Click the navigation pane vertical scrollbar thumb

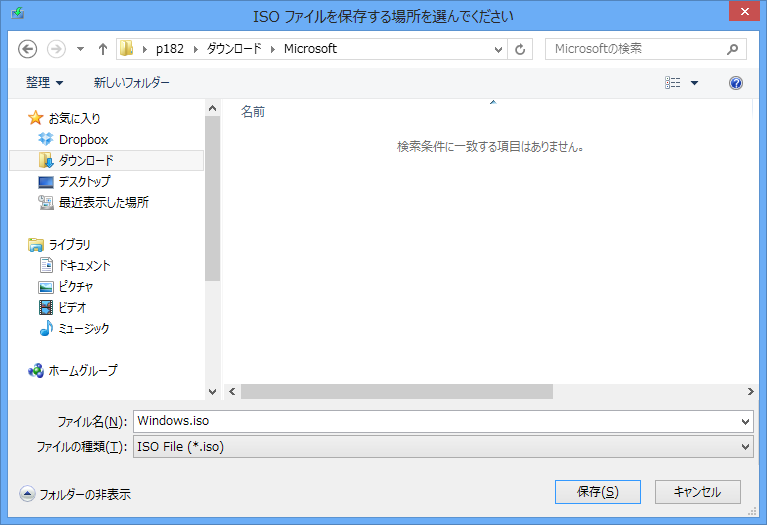(212, 199)
